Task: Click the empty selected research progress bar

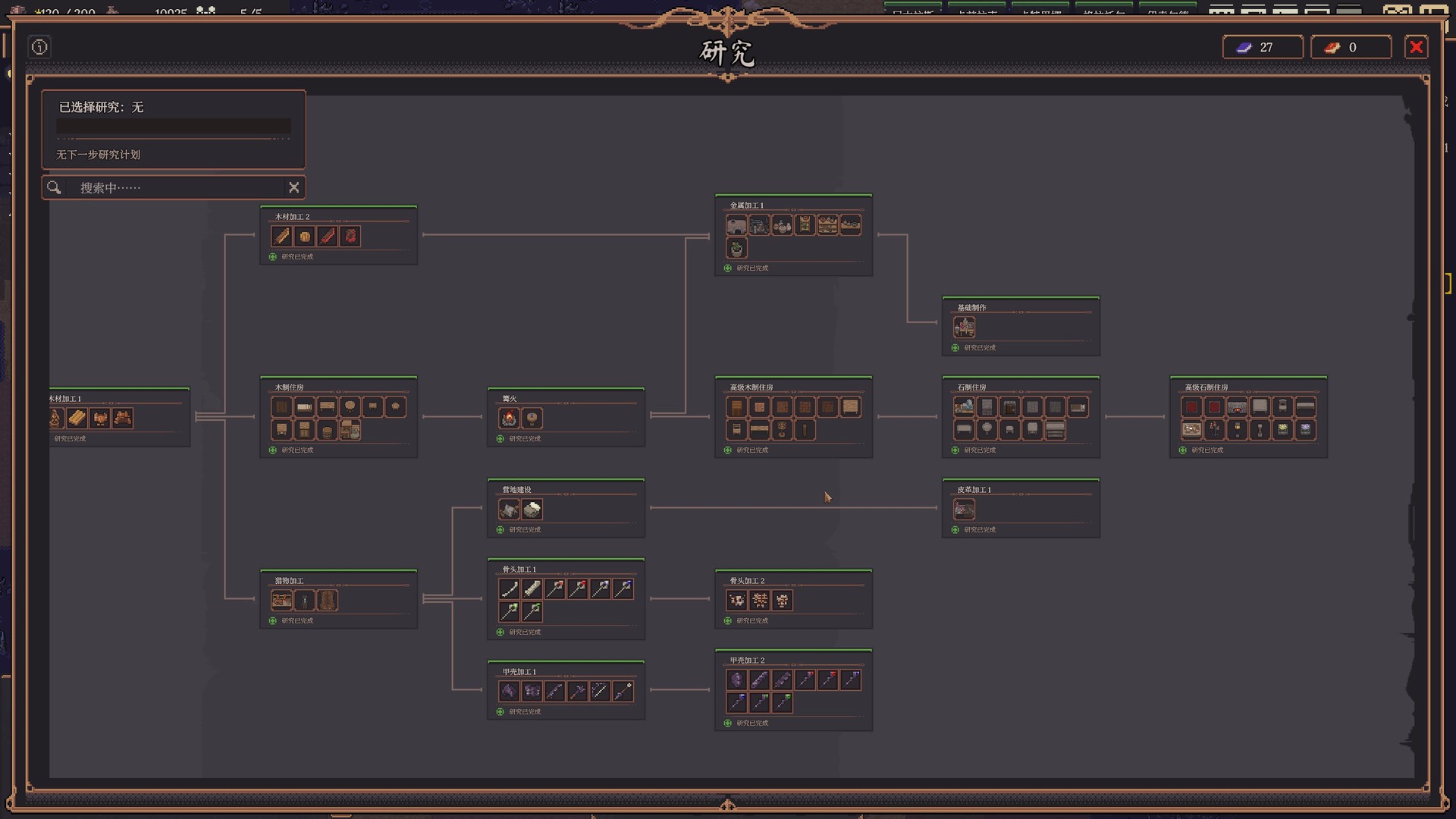Action: click(174, 126)
